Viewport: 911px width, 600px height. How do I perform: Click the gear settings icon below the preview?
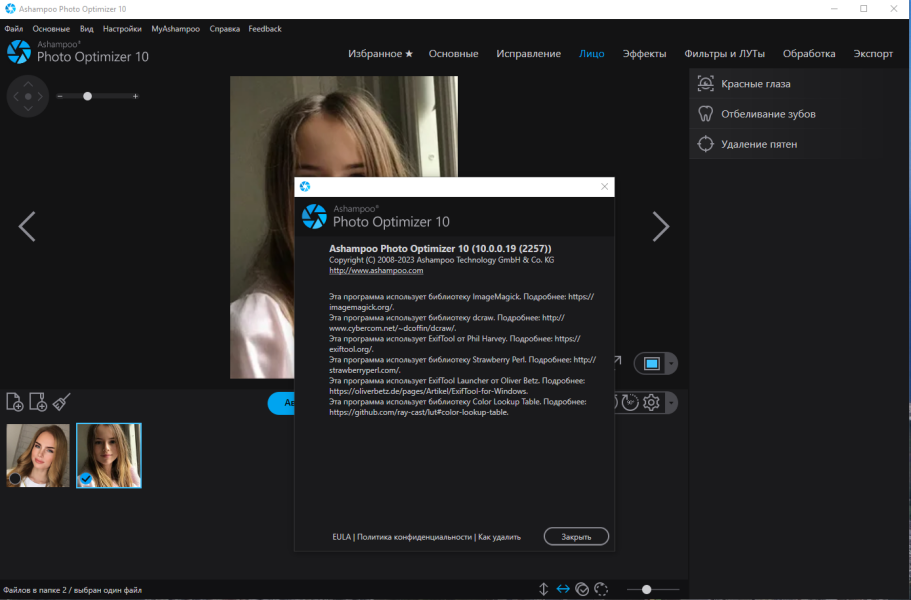click(x=651, y=402)
